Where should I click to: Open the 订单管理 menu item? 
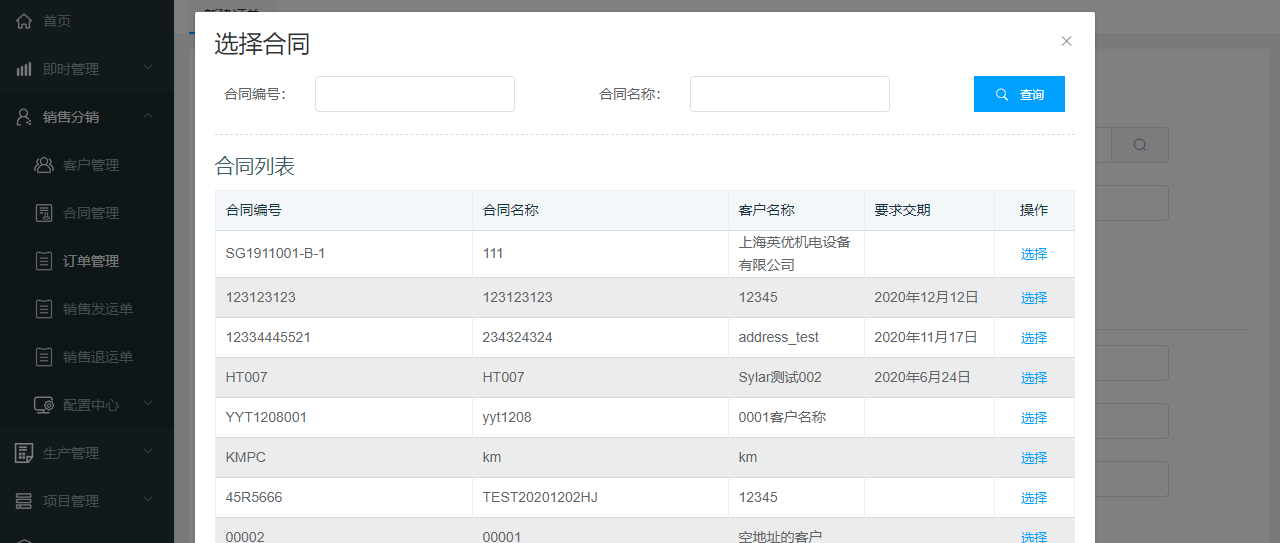[90, 261]
